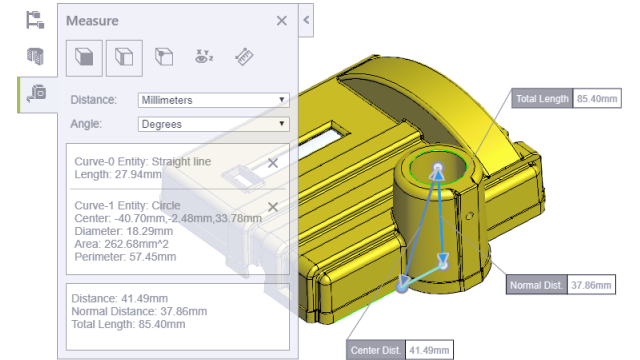The image size is (640, 360).
Task: Select the vertex point measure mode icon
Action: tap(164, 57)
